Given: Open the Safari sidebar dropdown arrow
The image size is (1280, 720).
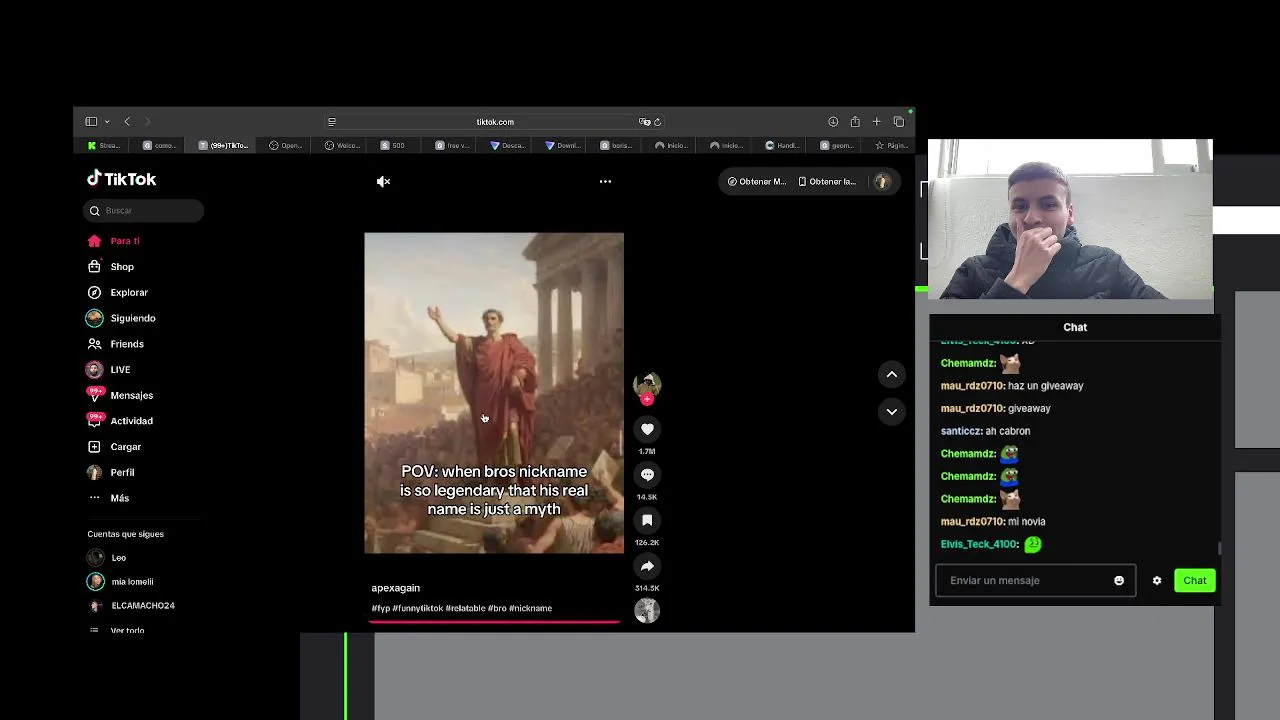Looking at the screenshot, I should (107, 122).
